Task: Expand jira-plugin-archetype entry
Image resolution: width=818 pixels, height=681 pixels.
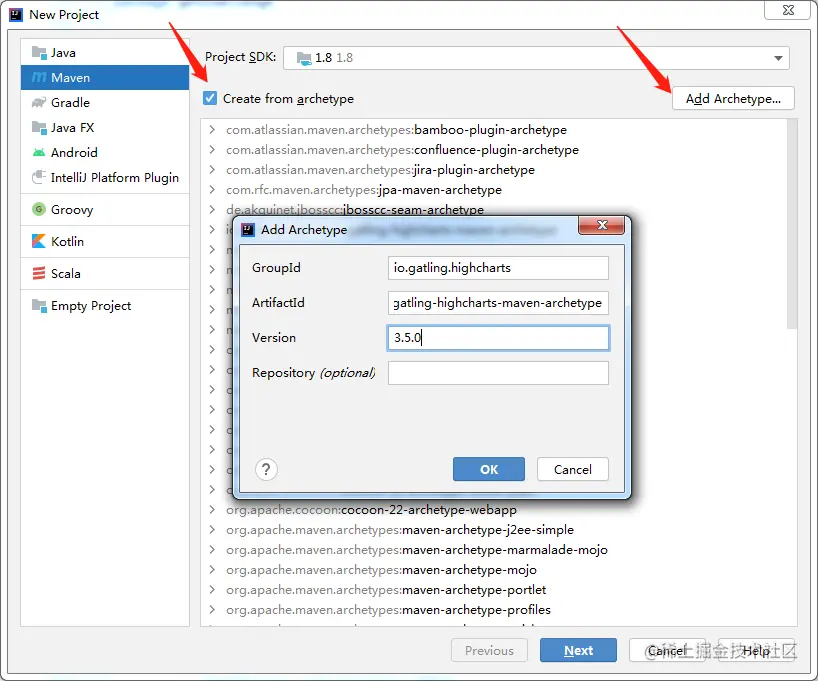Action: pos(212,170)
